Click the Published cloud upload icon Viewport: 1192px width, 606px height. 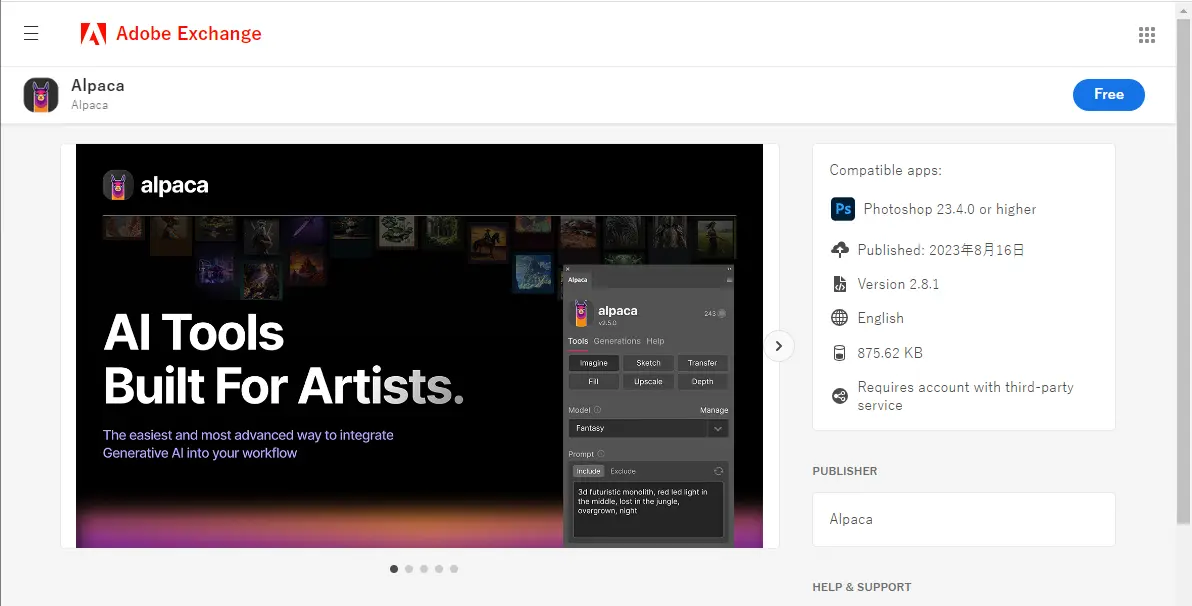pyautogui.click(x=839, y=249)
